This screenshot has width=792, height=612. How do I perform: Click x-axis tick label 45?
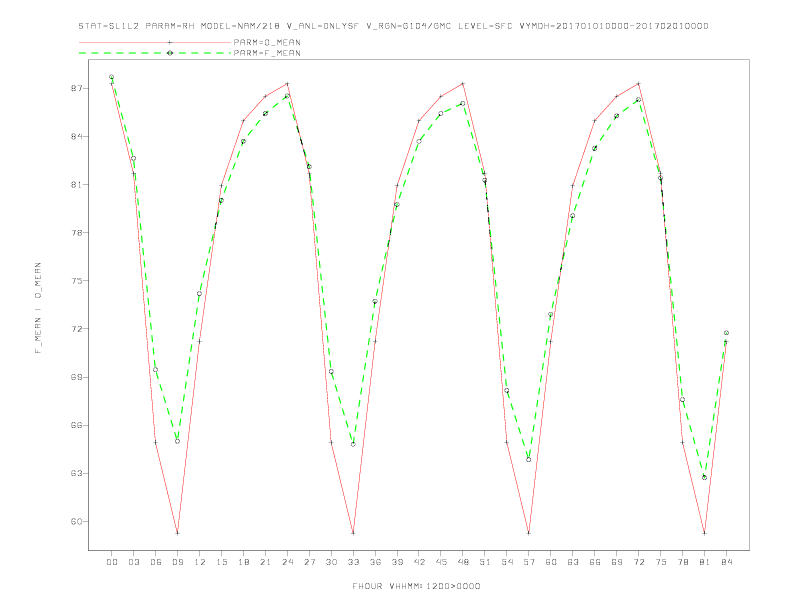click(x=441, y=562)
